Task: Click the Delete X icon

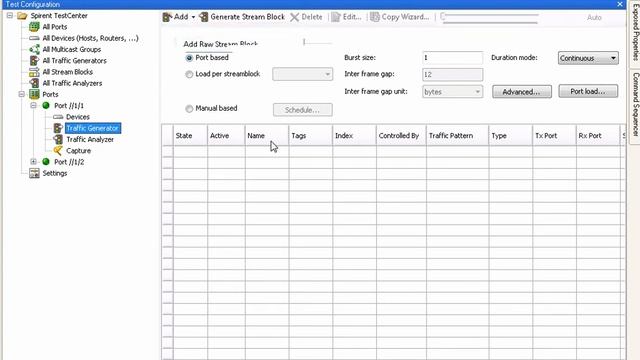Action: coord(294,17)
